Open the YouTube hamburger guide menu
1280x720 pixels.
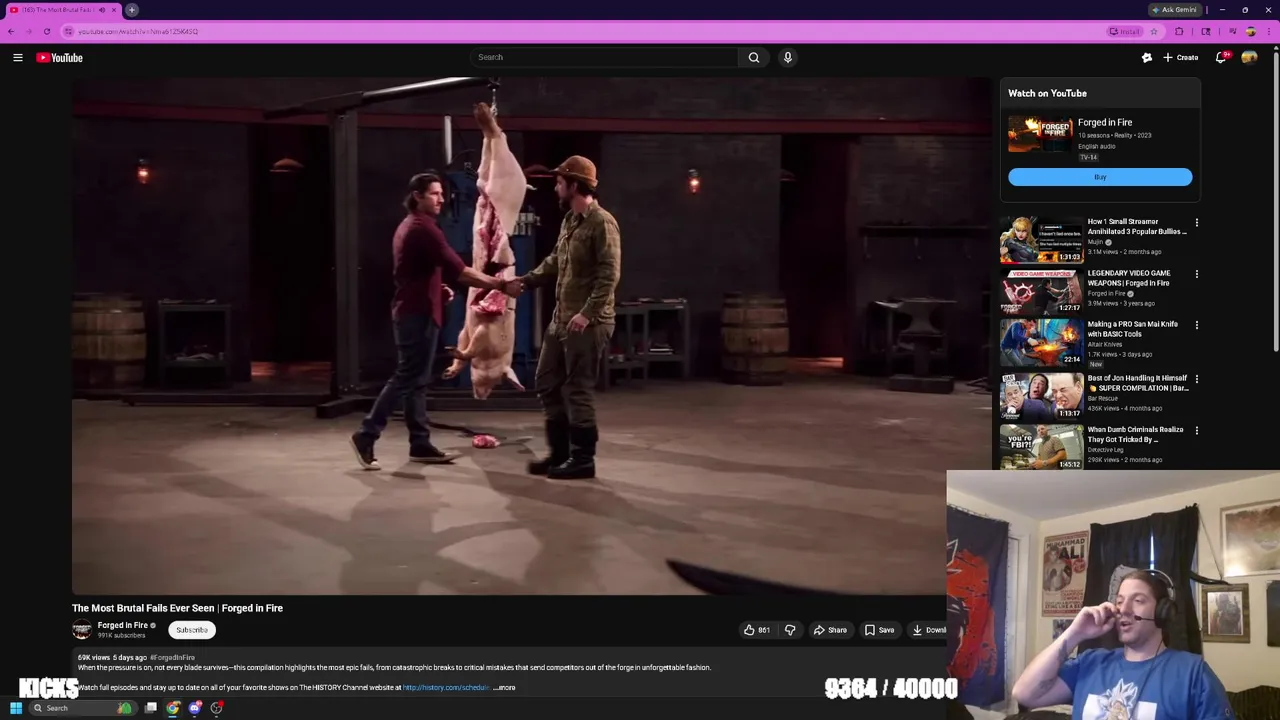18,58
